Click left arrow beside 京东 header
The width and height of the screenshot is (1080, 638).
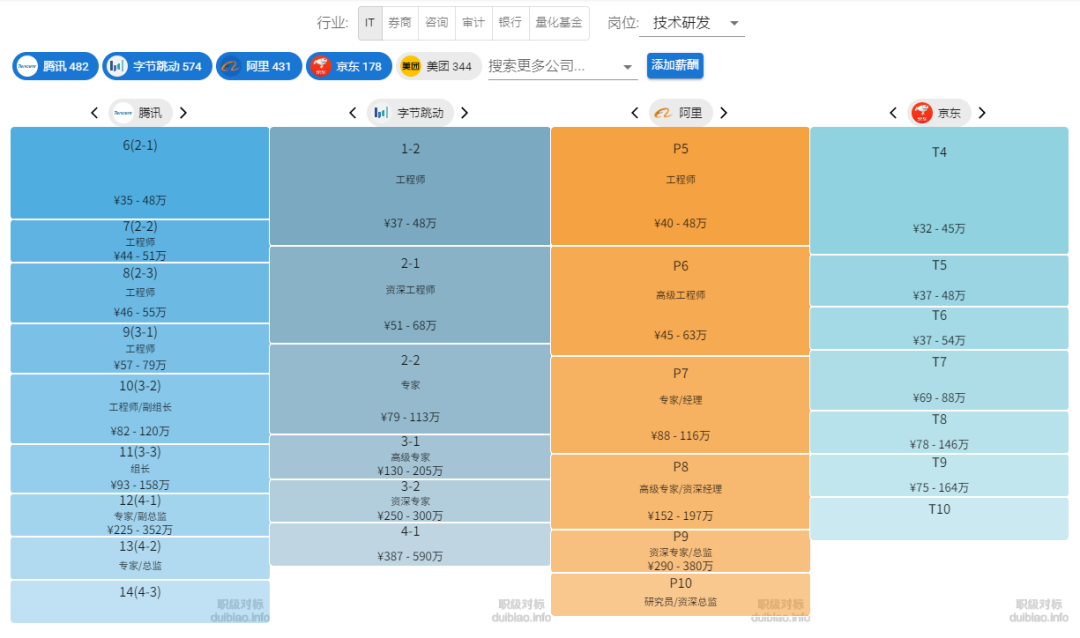893,113
